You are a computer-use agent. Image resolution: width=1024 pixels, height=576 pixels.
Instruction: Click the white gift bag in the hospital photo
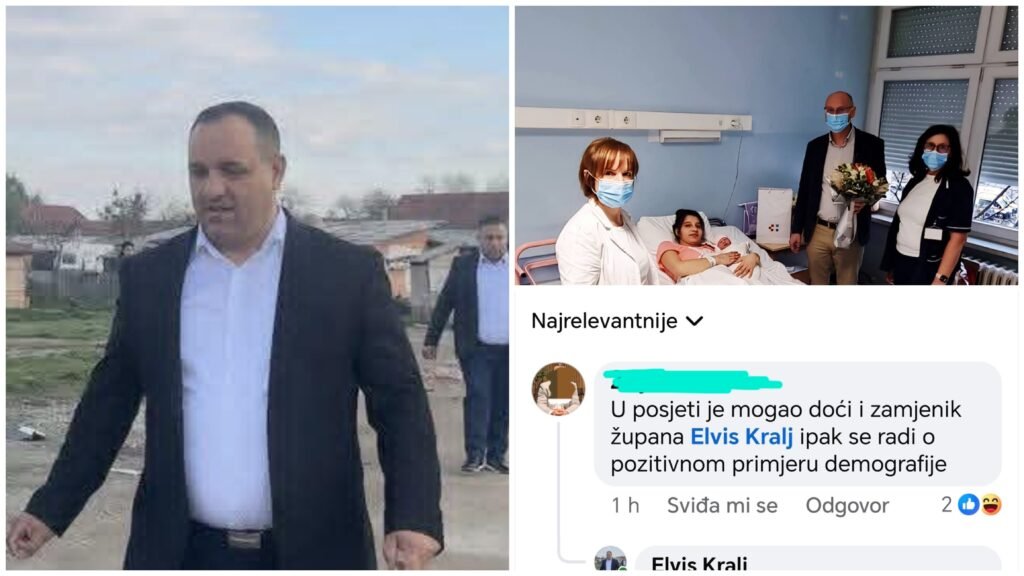coord(775,216)
